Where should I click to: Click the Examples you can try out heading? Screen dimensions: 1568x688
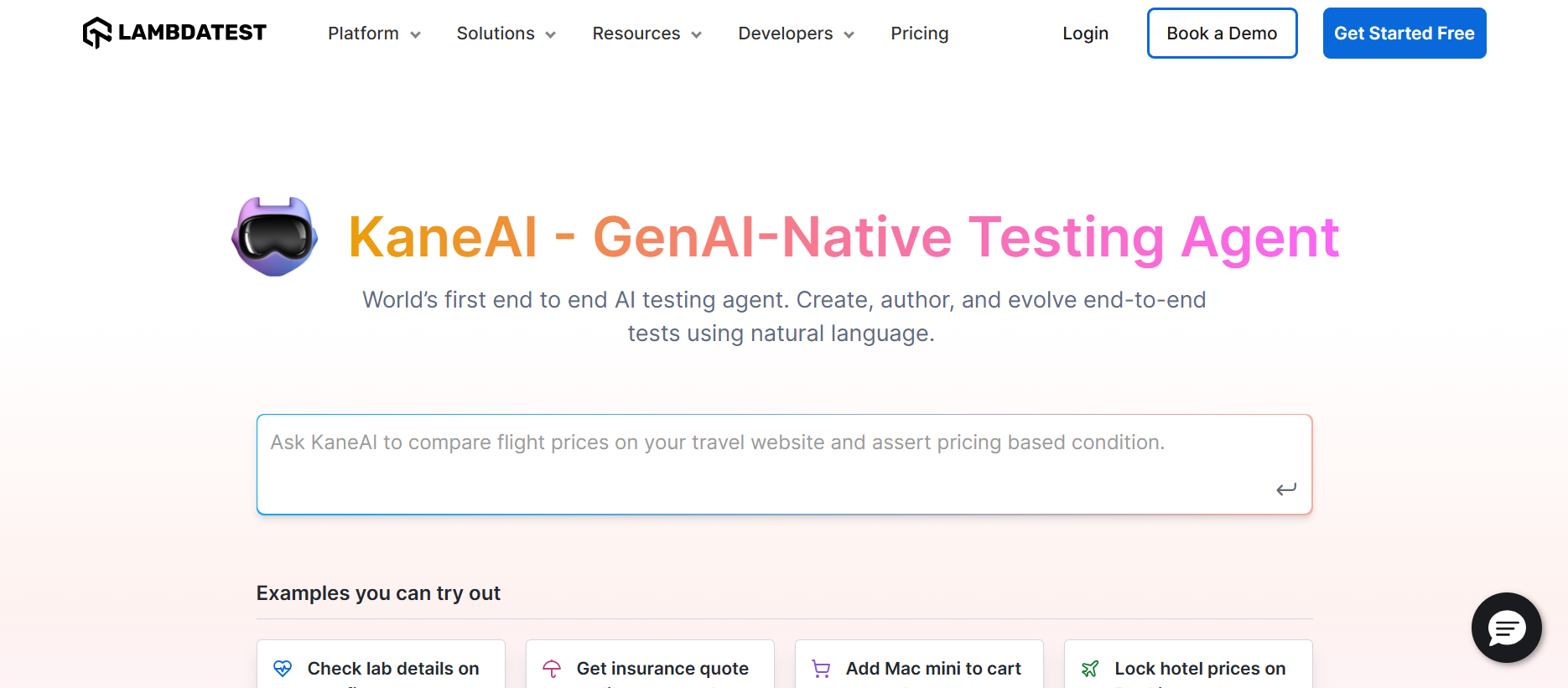tap(378, 593)
